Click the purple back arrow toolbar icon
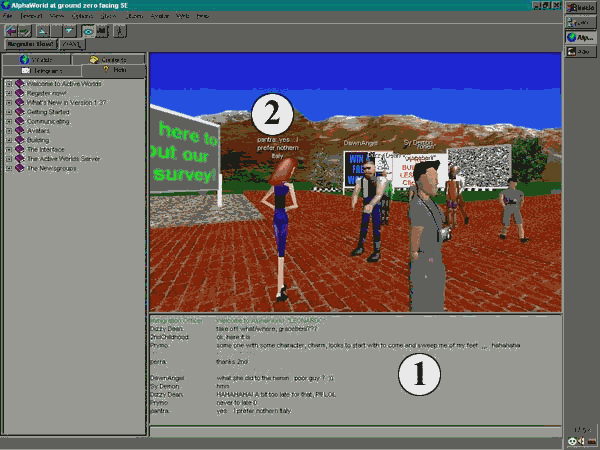 coord(12,31)
